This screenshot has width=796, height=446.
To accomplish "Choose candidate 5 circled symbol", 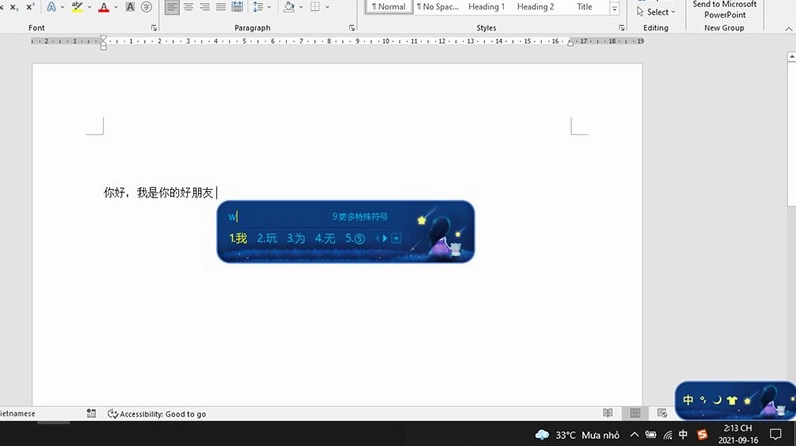I will (x=355, y=238).
